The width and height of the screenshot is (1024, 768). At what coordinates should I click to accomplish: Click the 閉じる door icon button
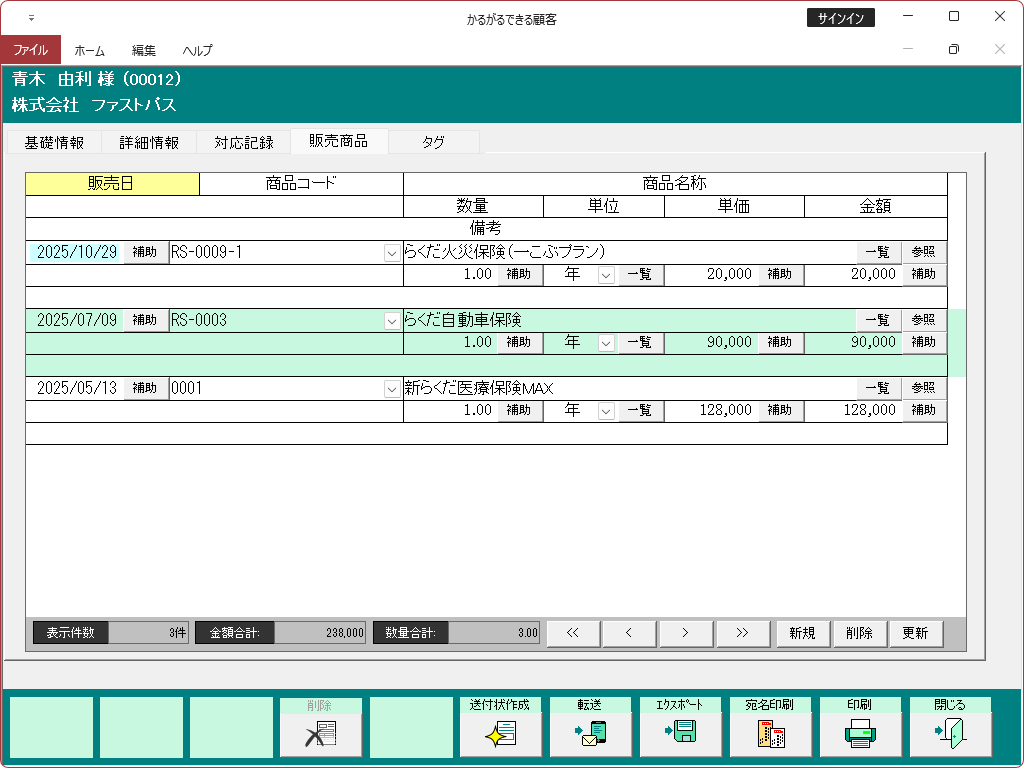pos(950,734)
